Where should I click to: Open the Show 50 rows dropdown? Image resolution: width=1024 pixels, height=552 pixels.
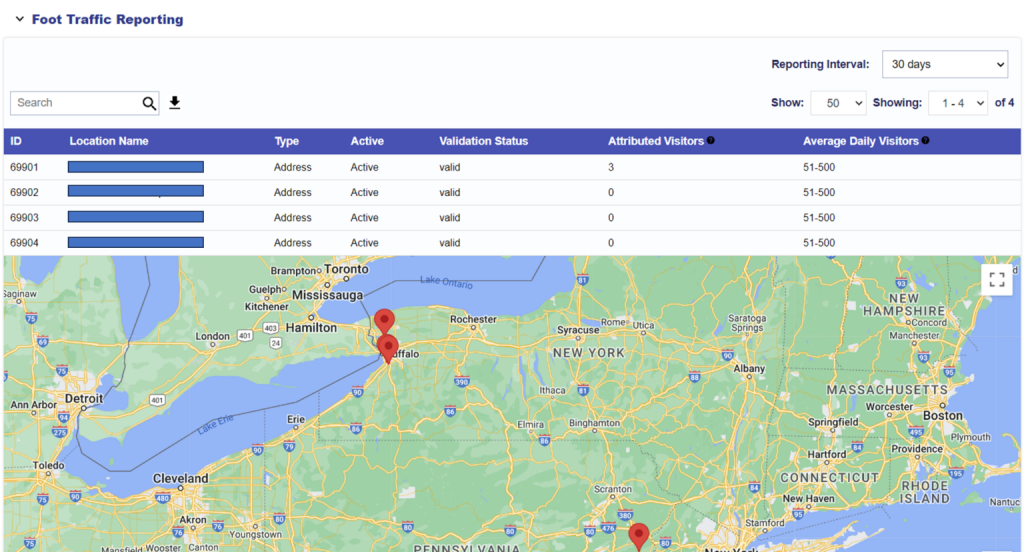838,103
